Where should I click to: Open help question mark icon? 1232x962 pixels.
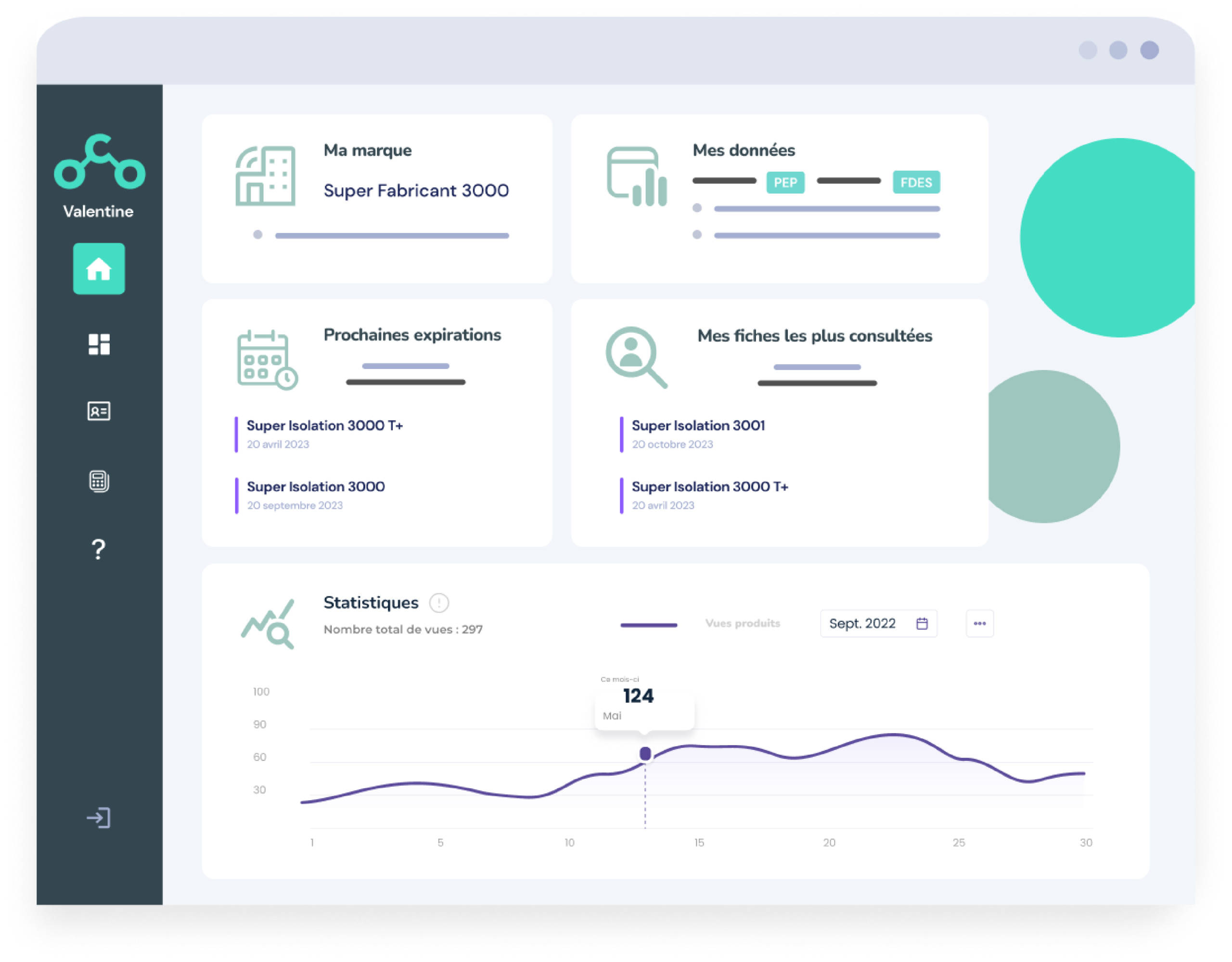(x=99, y=549)
